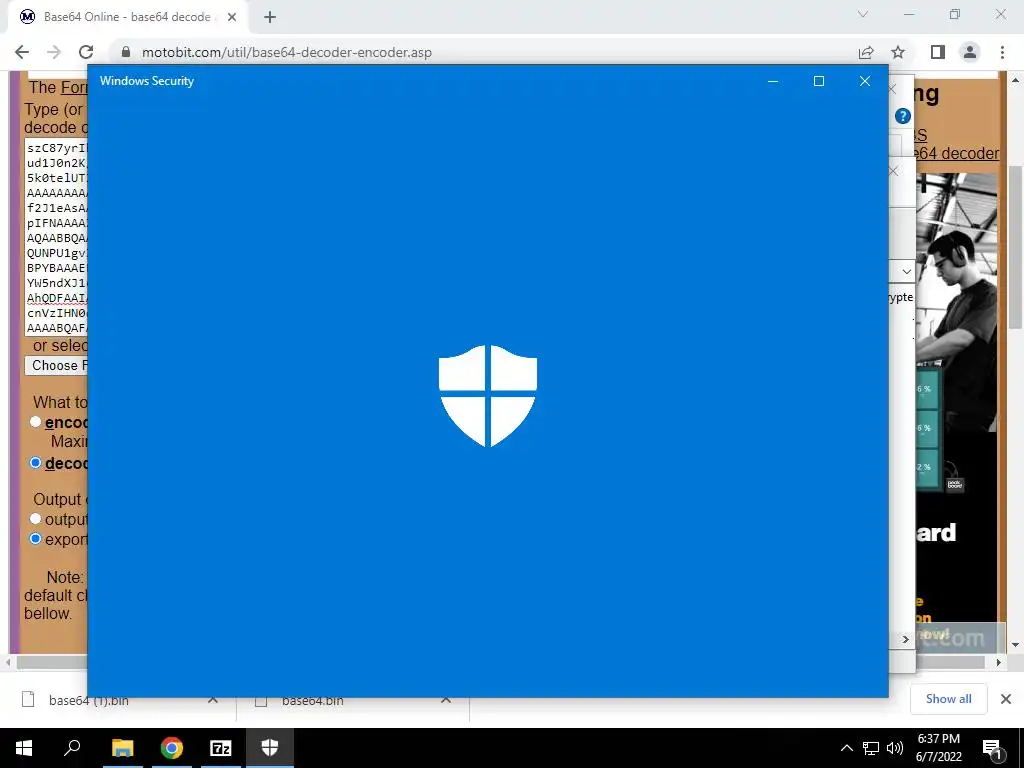Switch to the Base64 Online tab
The image size is (1024, 768).
point(127,17)
